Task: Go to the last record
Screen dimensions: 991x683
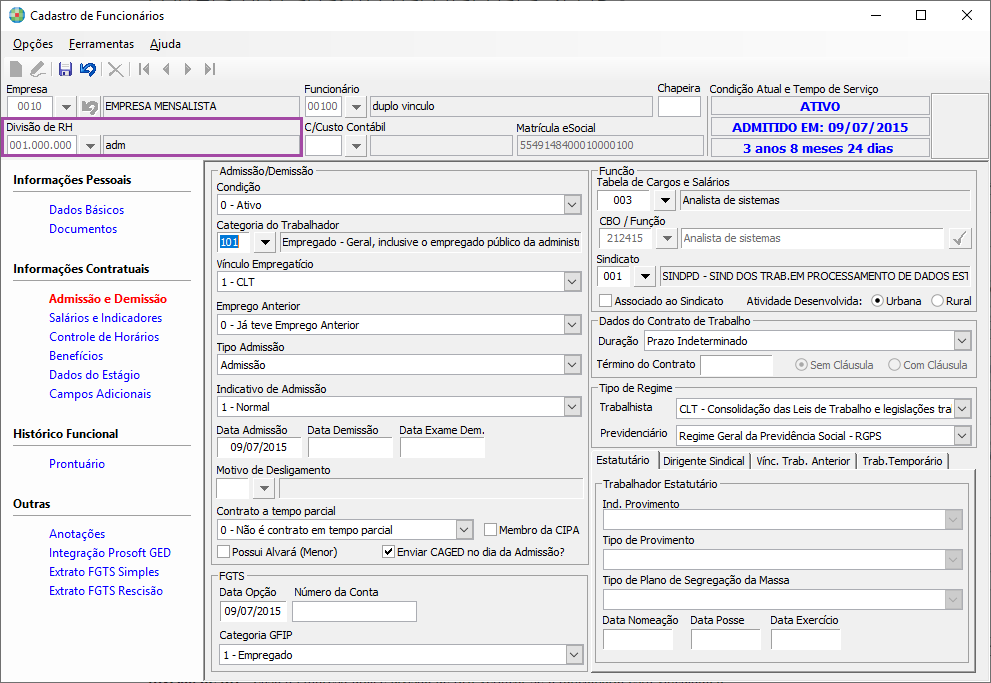Action: click(210, 69)
